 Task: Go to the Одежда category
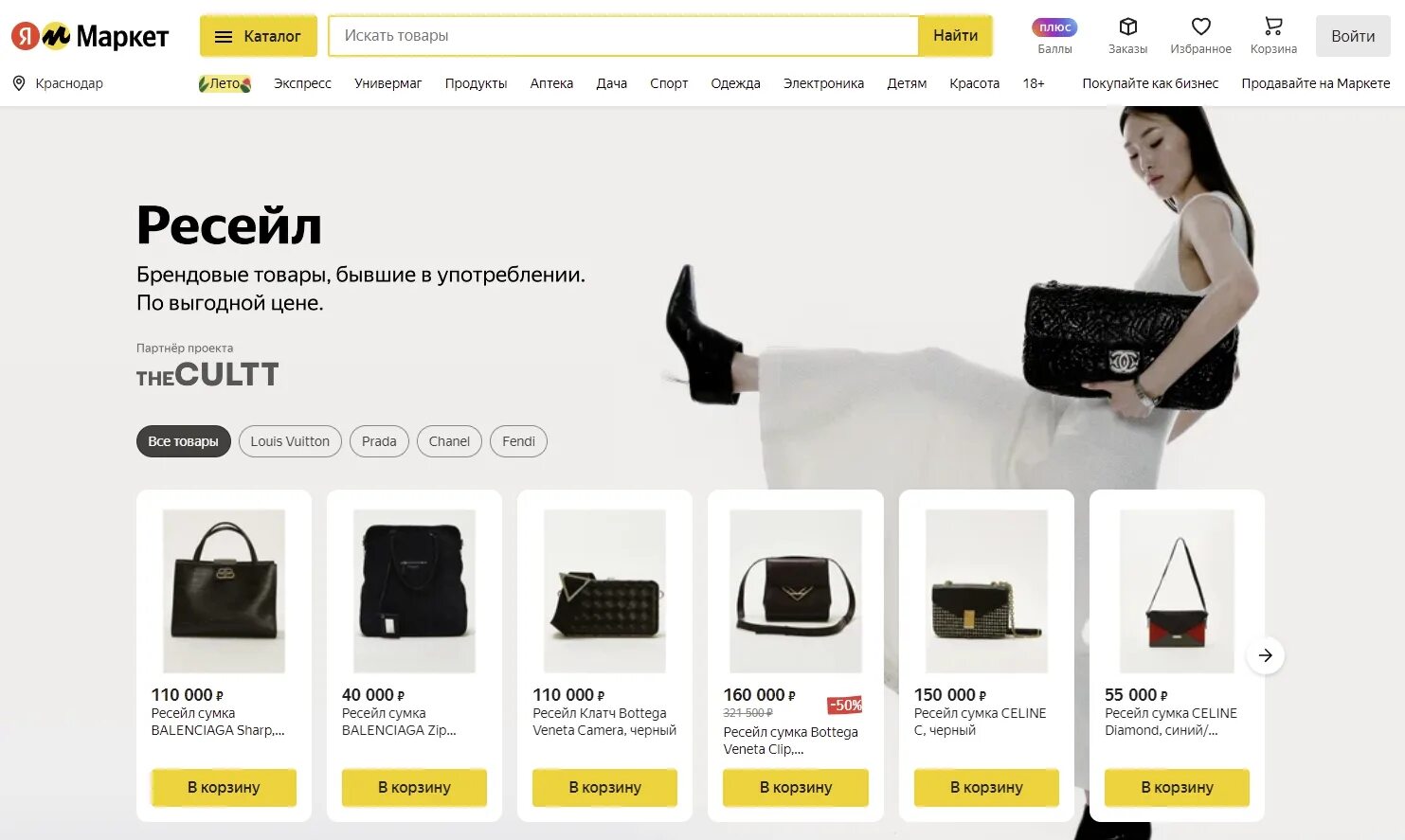tap(735, 83)
